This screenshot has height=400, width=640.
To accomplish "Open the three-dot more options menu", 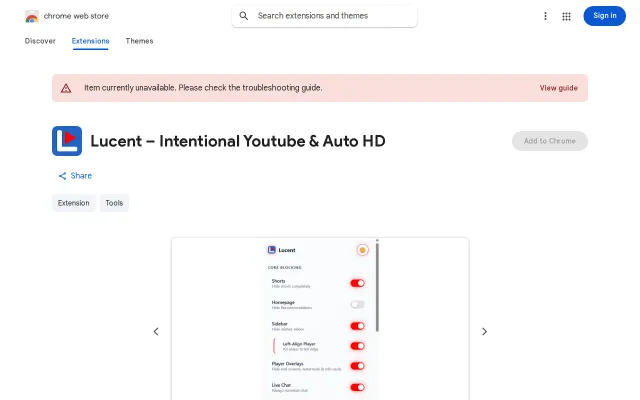I will pyautogui.click(x=545, y=16).
